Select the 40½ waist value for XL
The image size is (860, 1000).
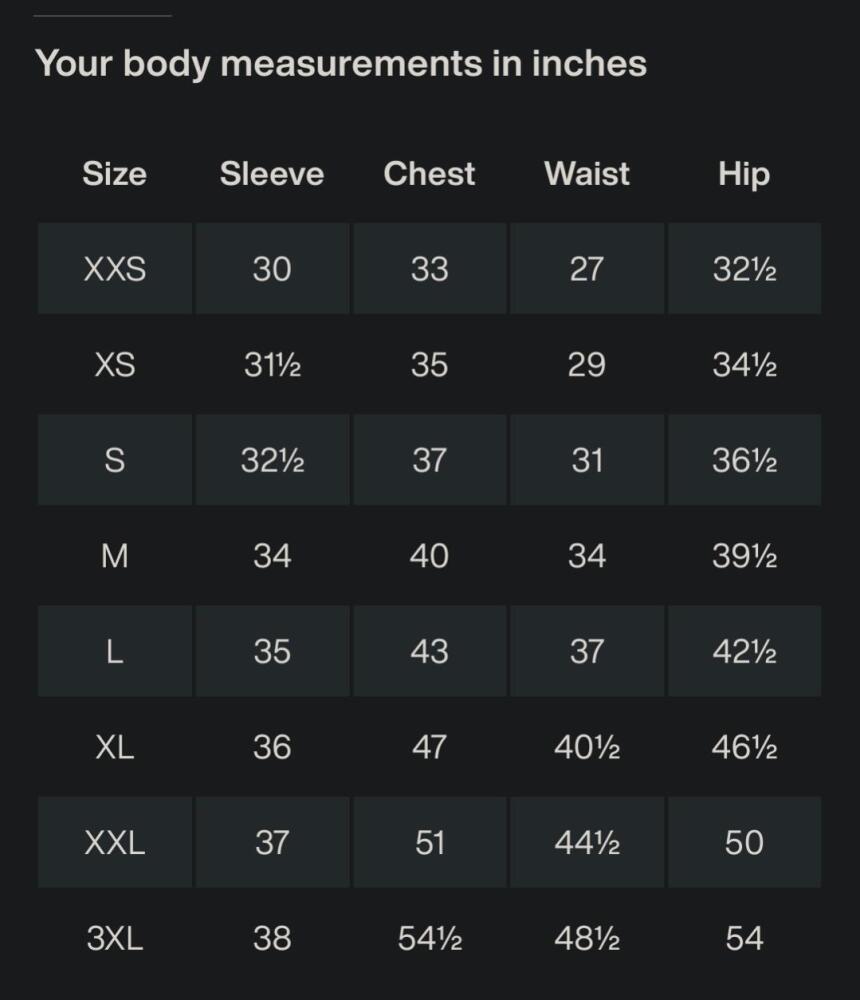[x=587, y=747]
